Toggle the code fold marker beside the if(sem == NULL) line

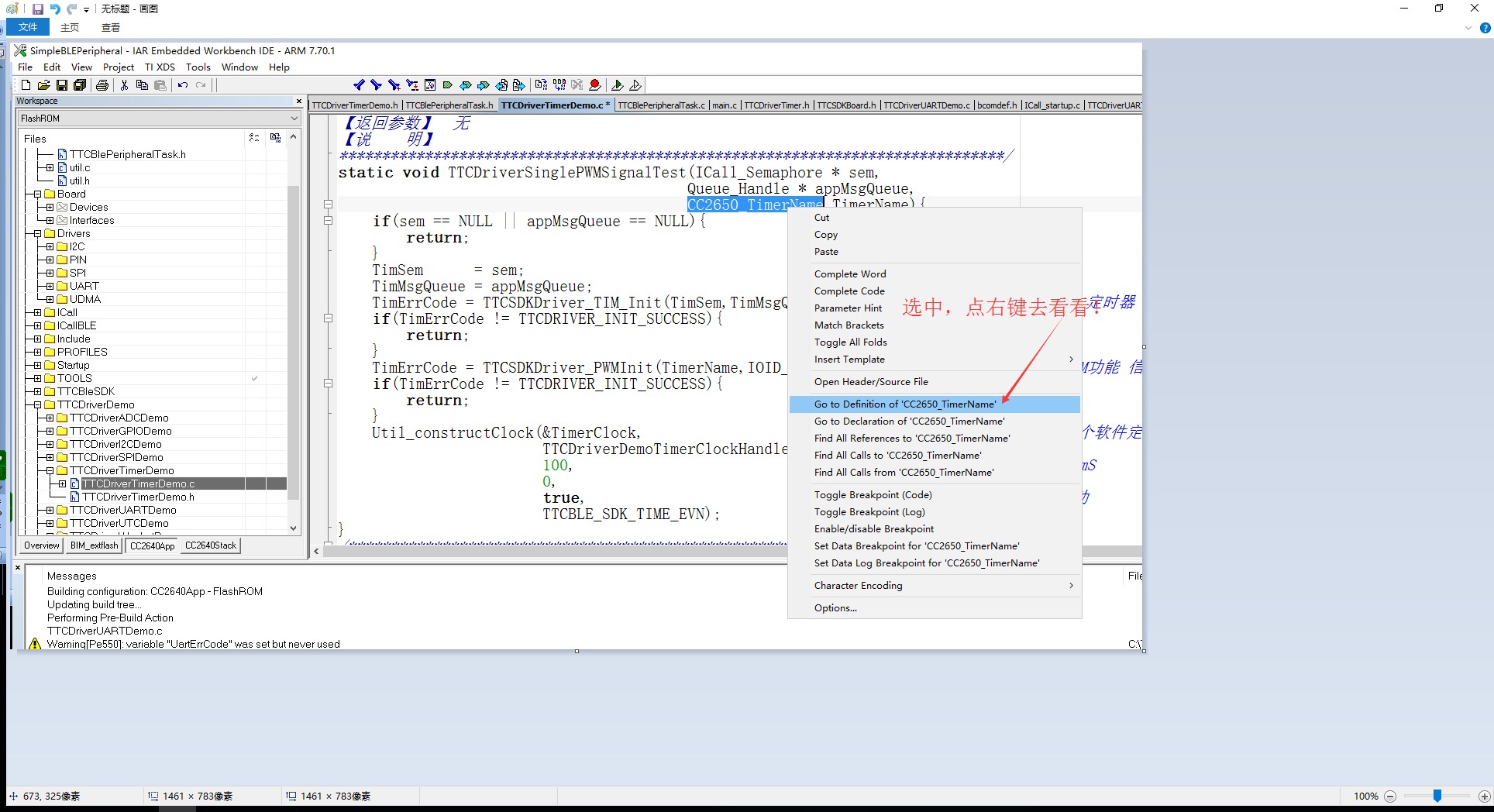click(328, 221)
